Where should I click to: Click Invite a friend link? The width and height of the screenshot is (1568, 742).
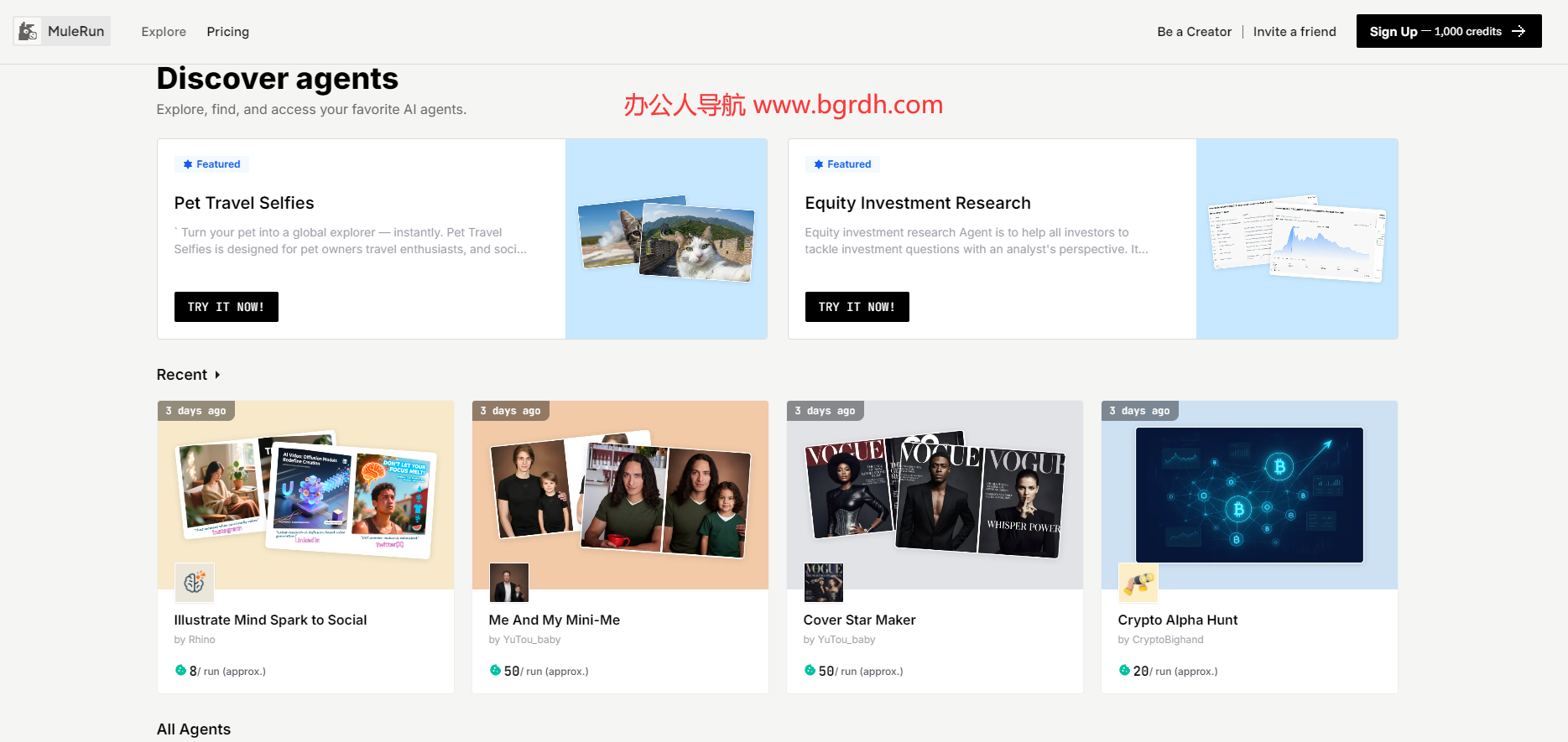coord(1294,32)
